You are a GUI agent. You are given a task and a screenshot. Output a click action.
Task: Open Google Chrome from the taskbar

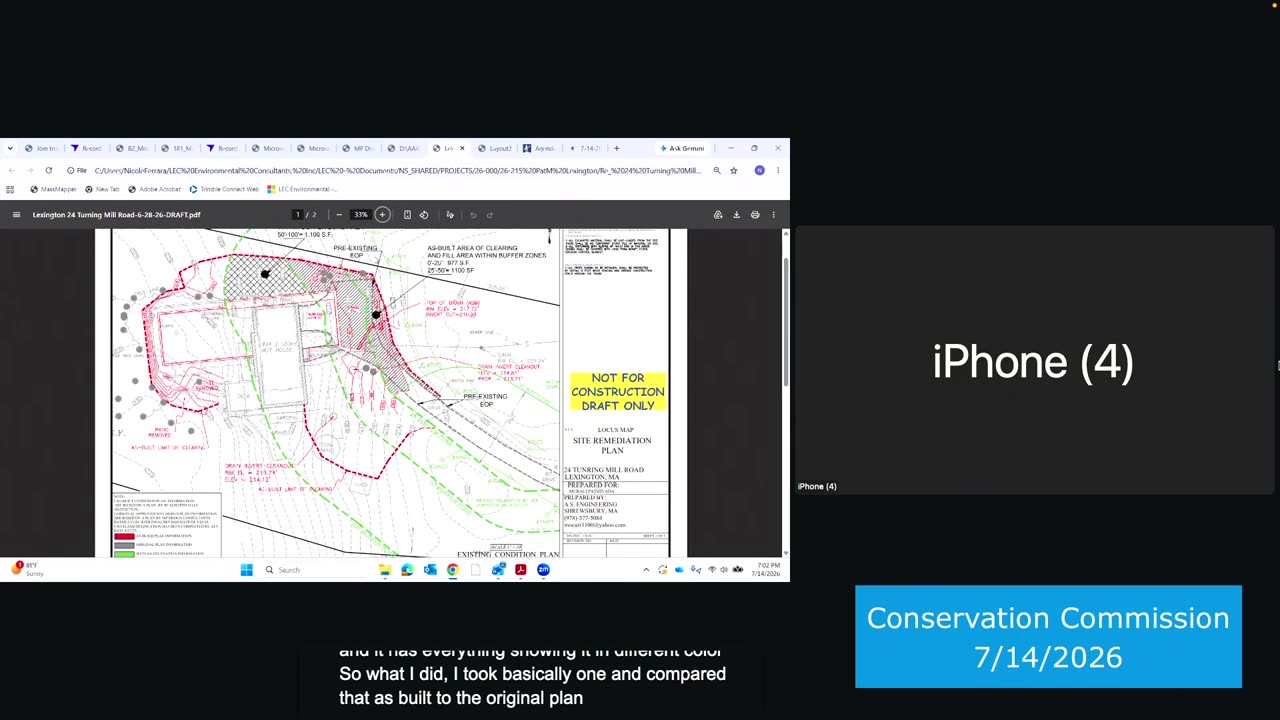[453, 570]
